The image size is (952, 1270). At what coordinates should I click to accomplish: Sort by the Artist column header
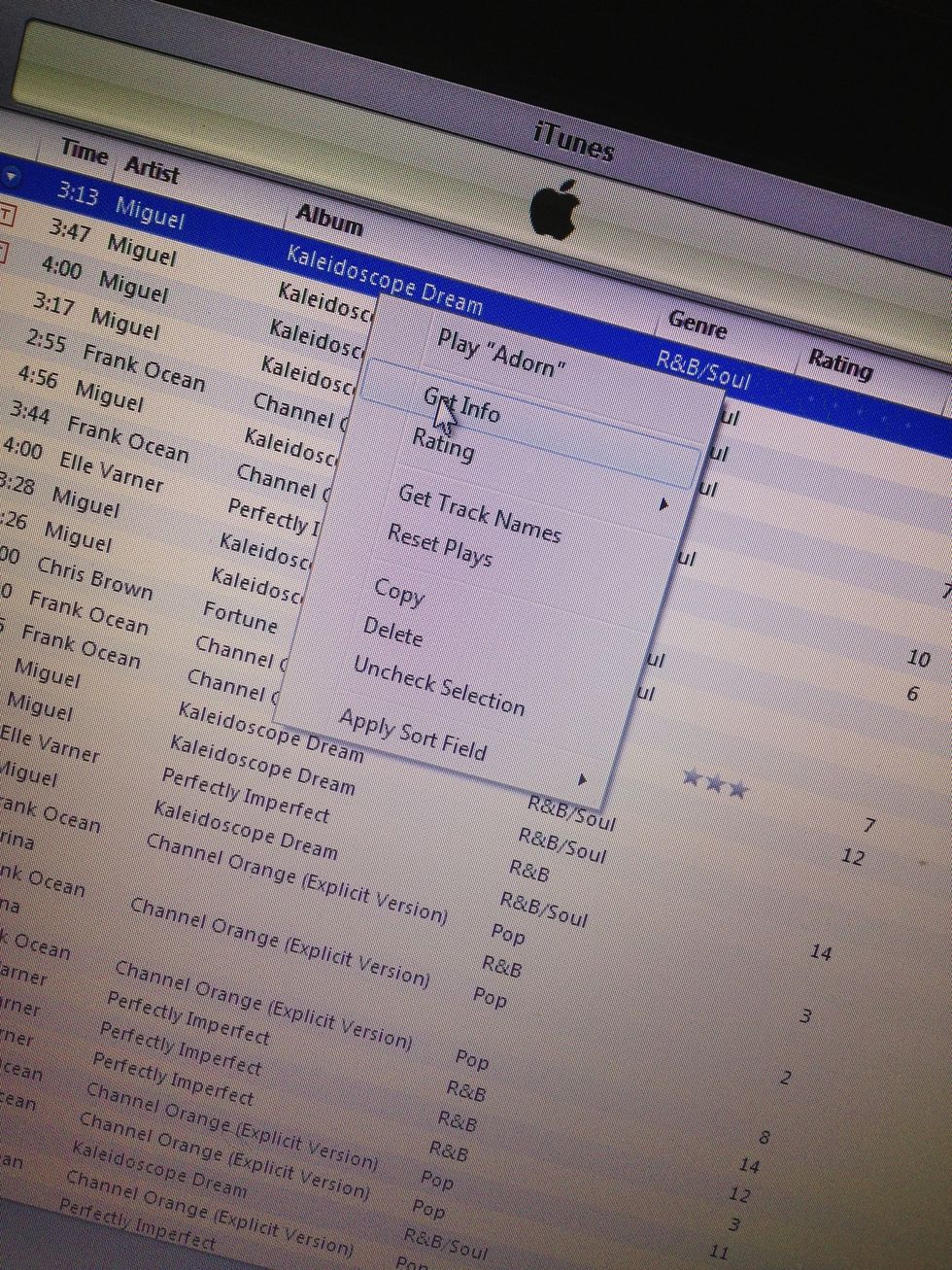152,168
